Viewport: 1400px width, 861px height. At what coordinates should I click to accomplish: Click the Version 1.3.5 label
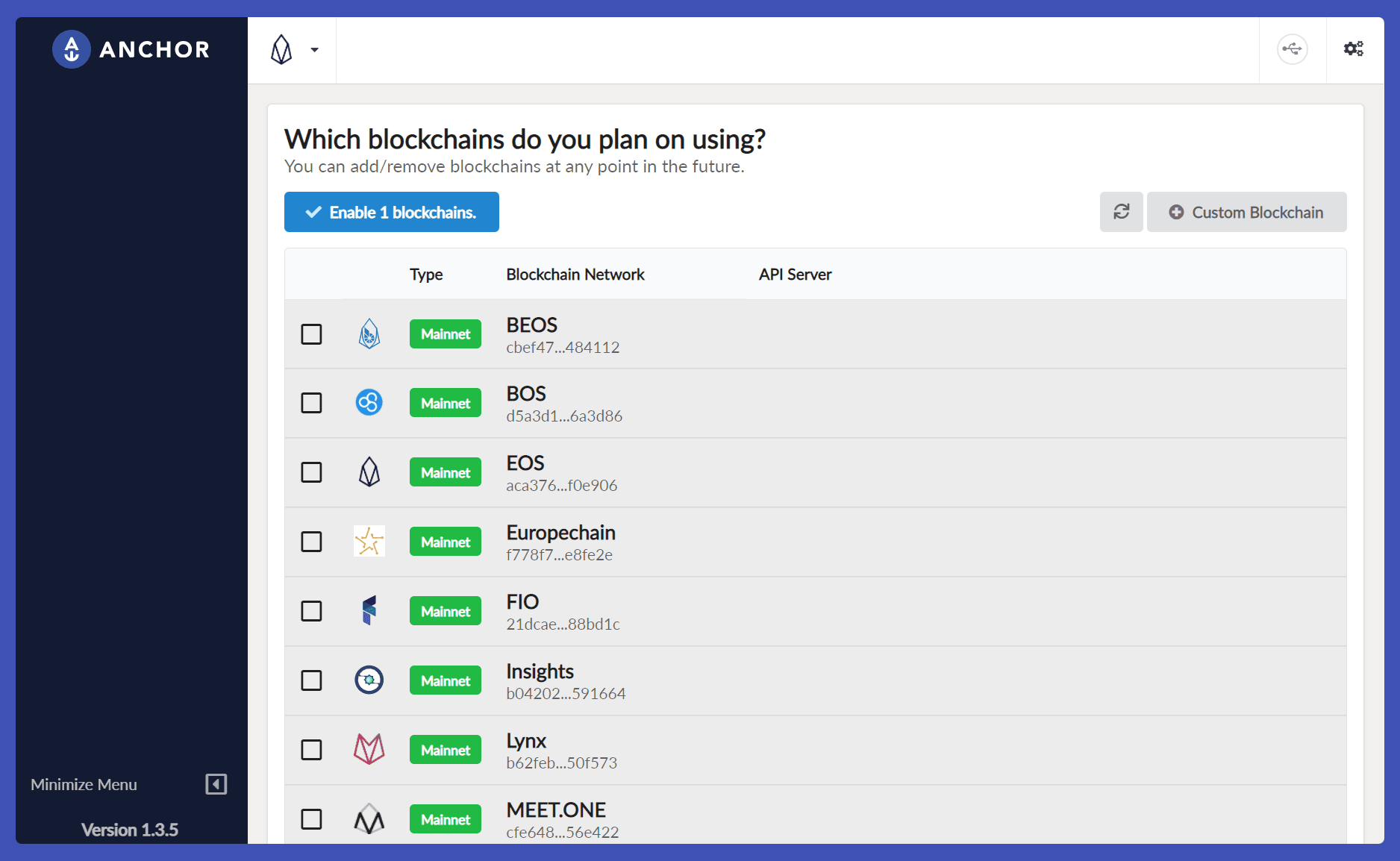[130, 830]
